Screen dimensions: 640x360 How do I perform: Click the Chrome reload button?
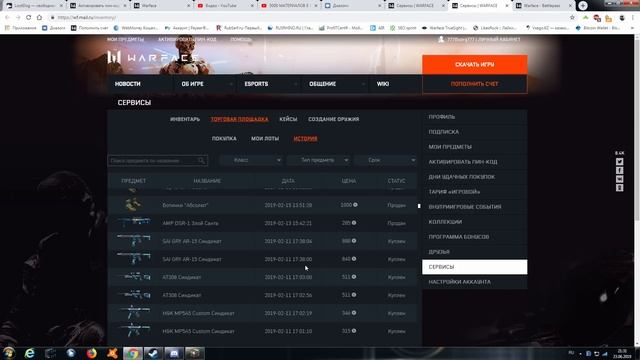29,18
